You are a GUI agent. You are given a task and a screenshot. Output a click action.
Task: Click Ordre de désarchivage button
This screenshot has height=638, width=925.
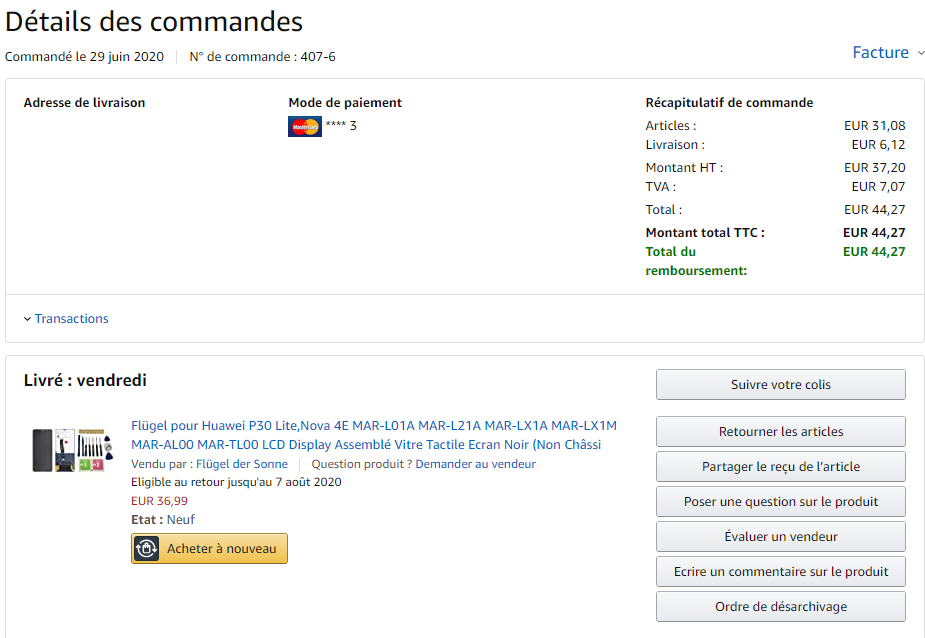(x=780, y=607)
